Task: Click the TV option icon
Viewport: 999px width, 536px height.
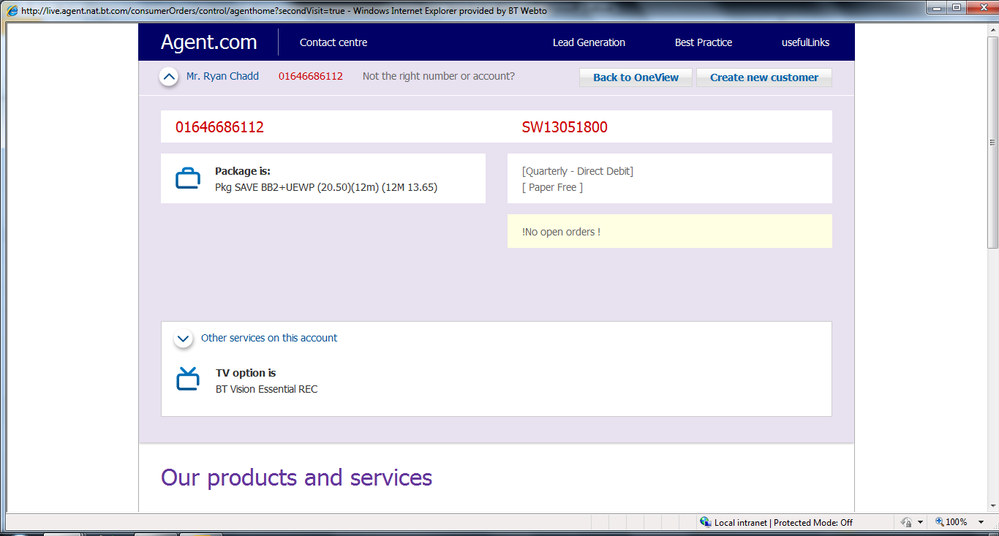Action: (188, 379)
